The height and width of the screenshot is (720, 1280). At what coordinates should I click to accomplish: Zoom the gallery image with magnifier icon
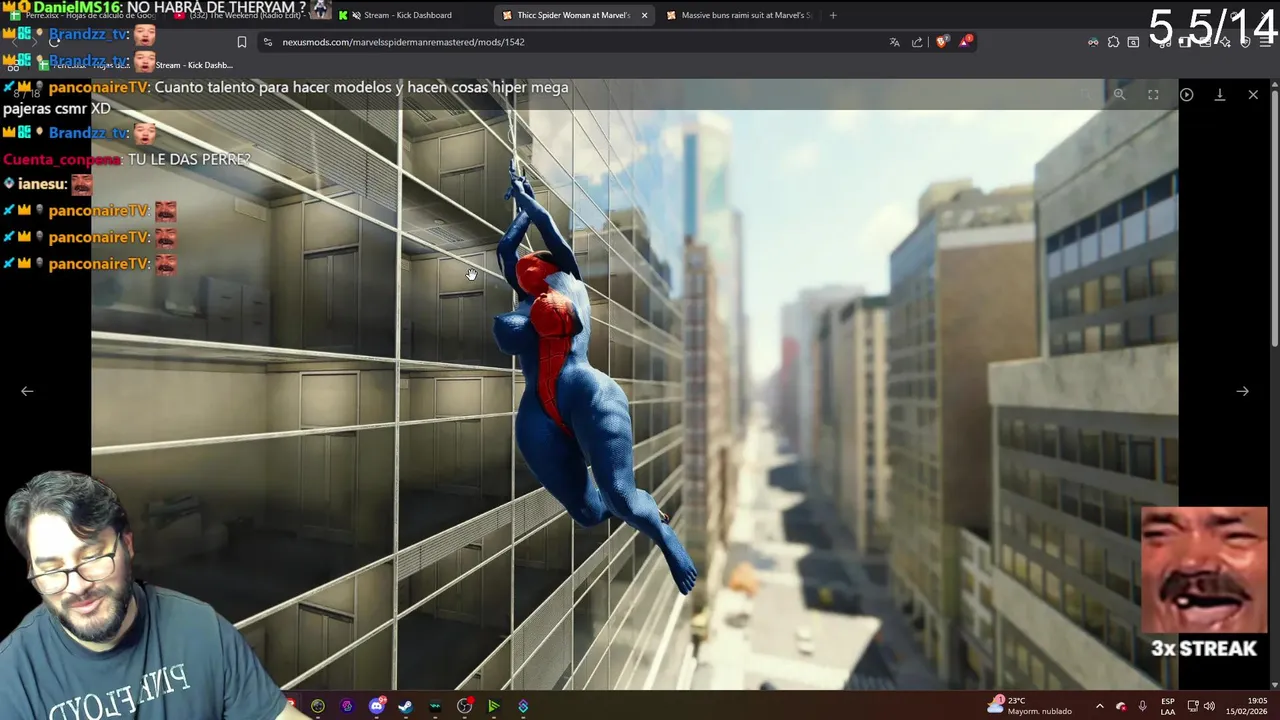(x=1119, y=94)
